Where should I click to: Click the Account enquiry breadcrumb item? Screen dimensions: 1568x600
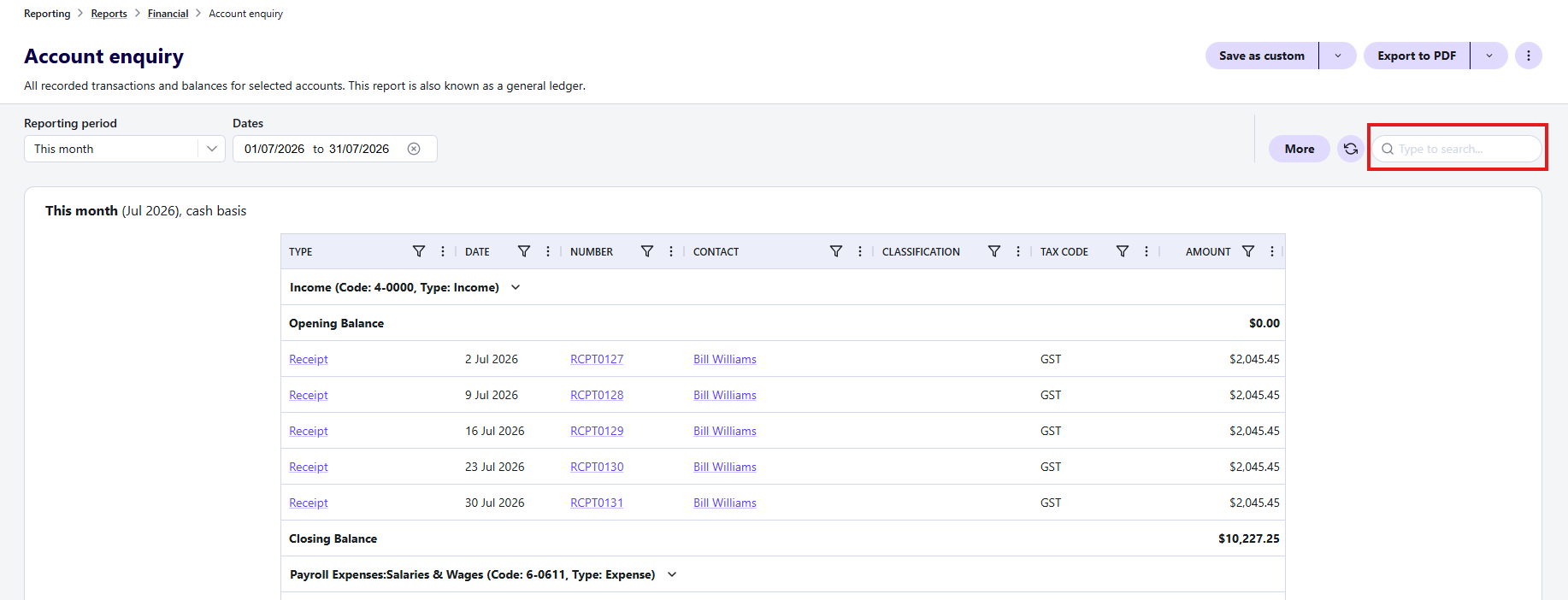point(246,14)
